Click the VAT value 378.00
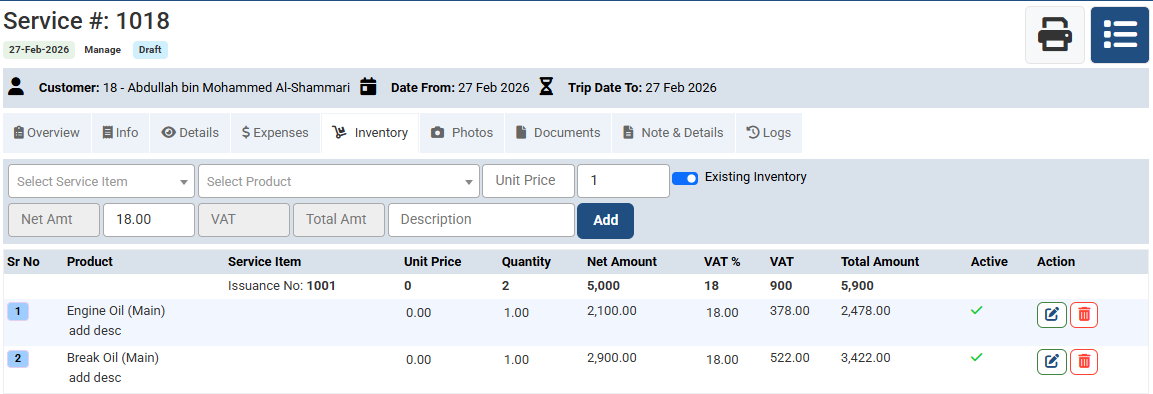Viewport: 1153px width, 394px height. [x=790, y=311]
